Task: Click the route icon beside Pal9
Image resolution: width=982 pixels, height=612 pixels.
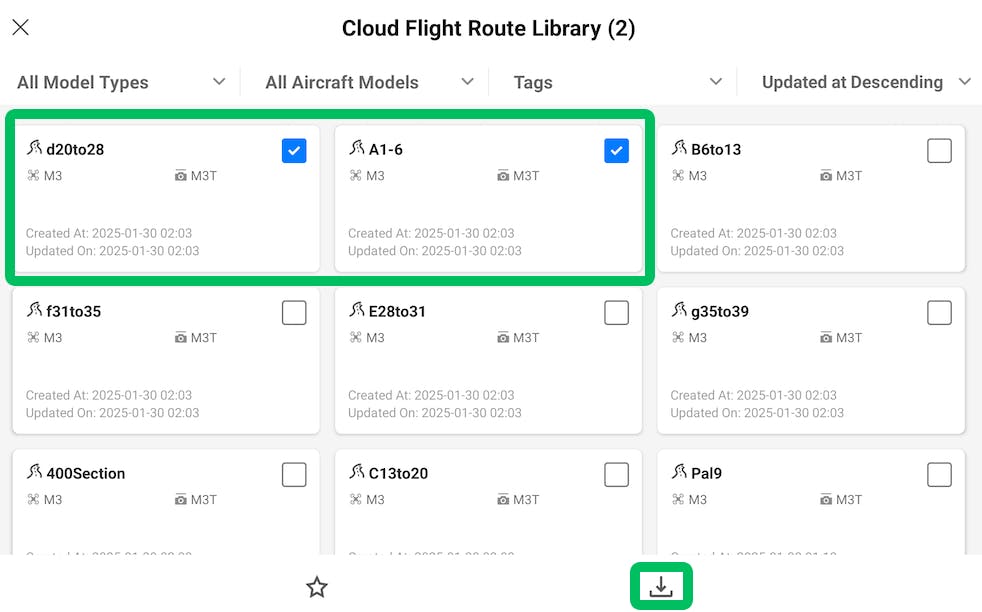Action: (x=679, y=473)
